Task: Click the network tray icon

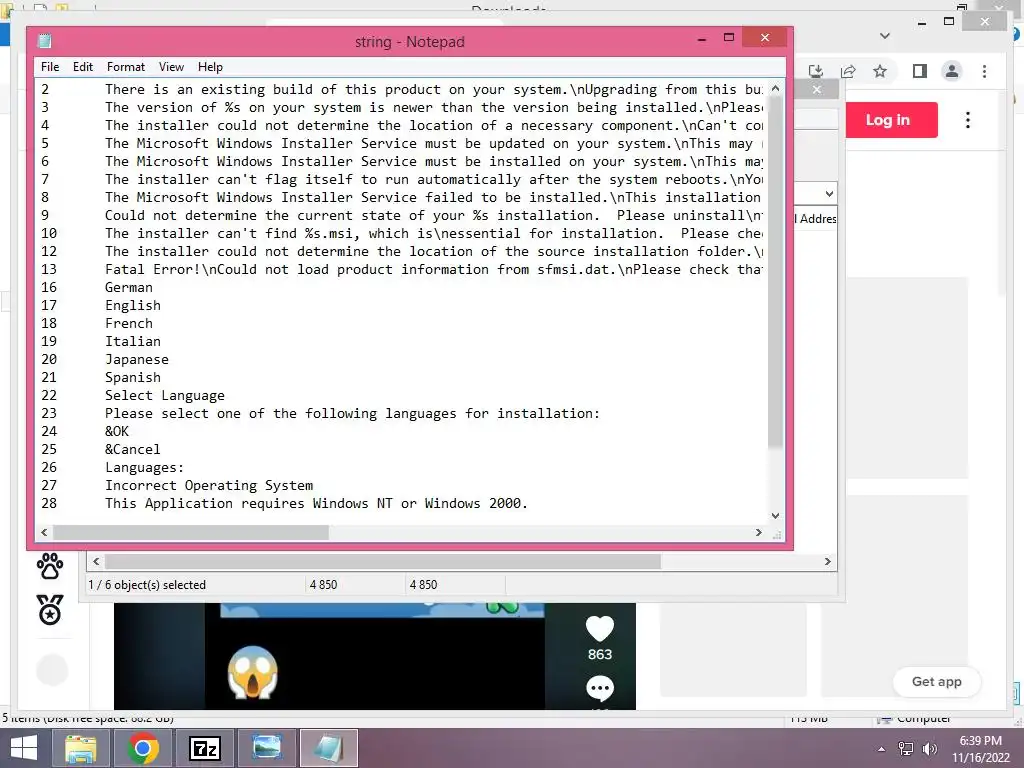Action: (906, 749)
